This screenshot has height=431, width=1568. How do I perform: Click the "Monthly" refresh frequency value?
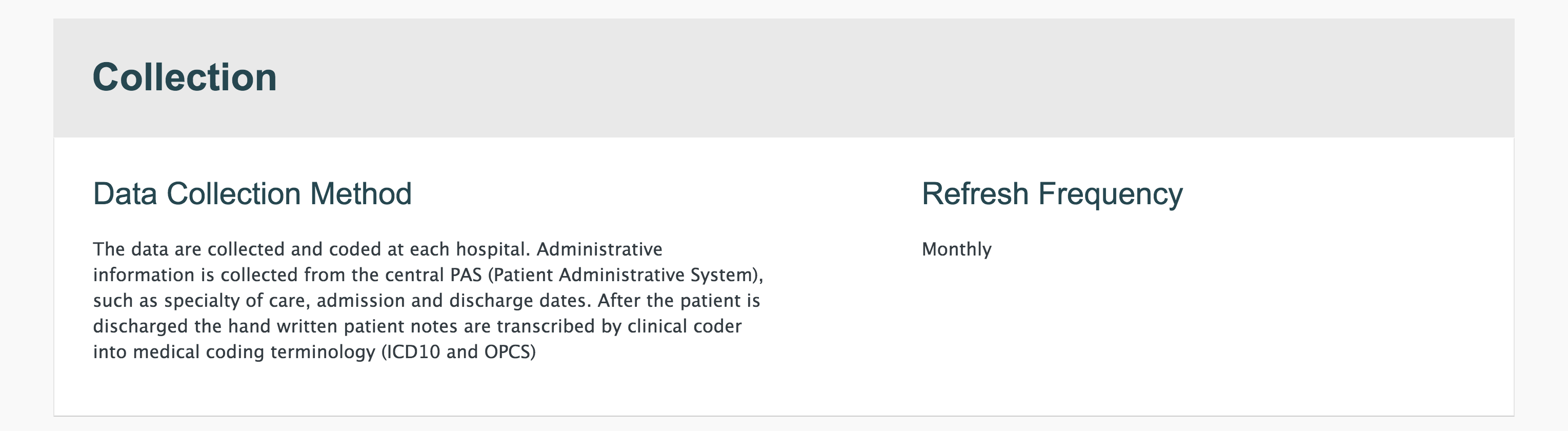[x=956, y=249]
